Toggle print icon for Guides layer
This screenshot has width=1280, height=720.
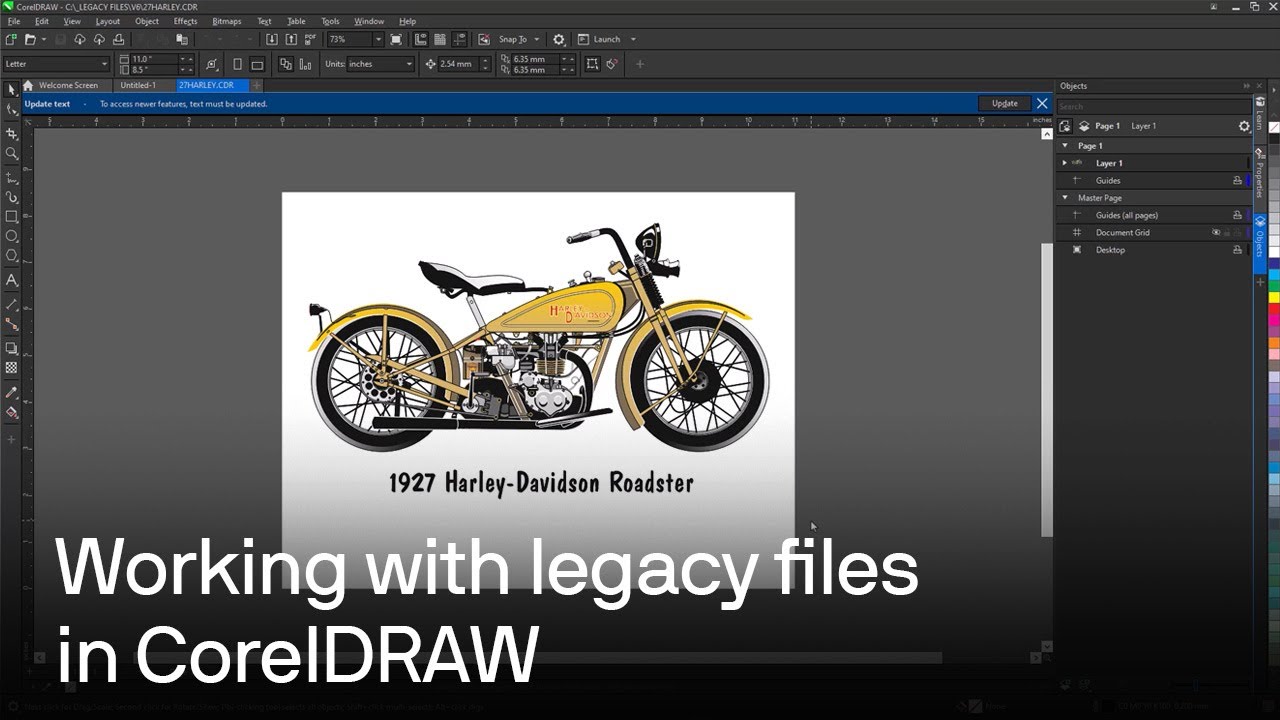(x=1237, y=181)
